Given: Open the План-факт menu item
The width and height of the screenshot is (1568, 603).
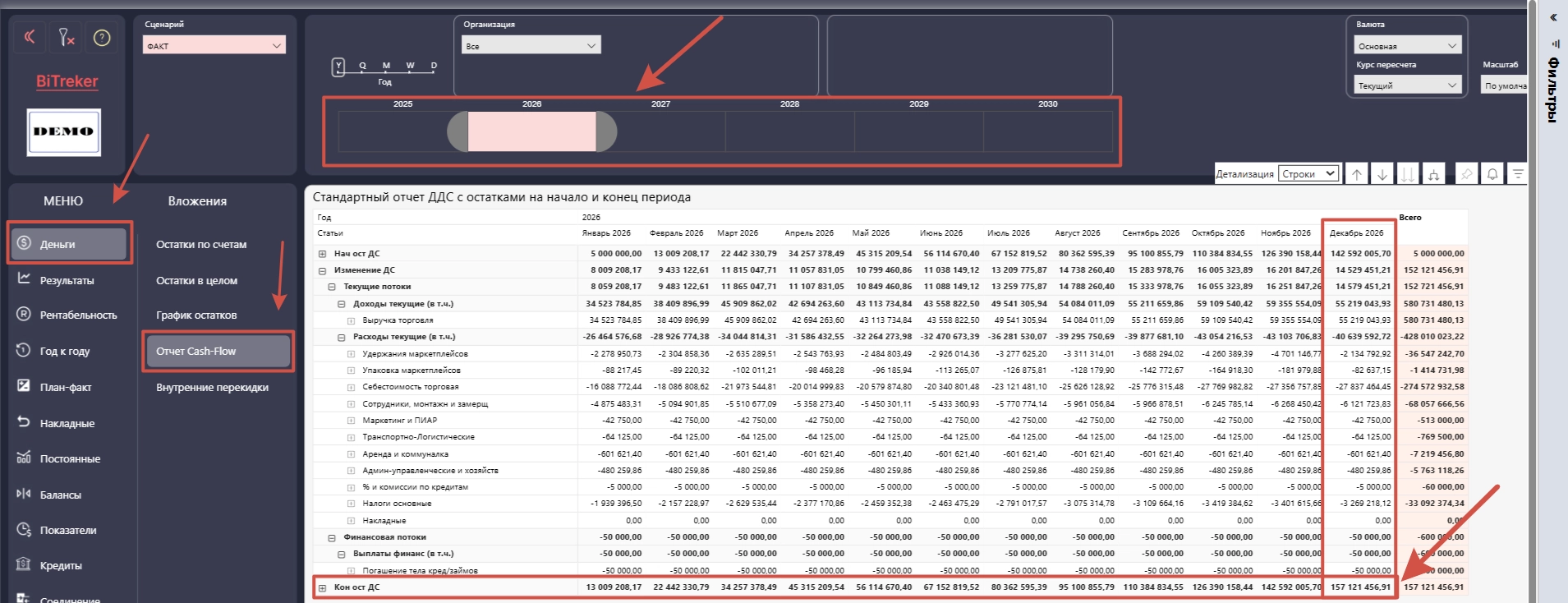Looking at the screenshot, I should pyautogui.click(x=66, y=387).
